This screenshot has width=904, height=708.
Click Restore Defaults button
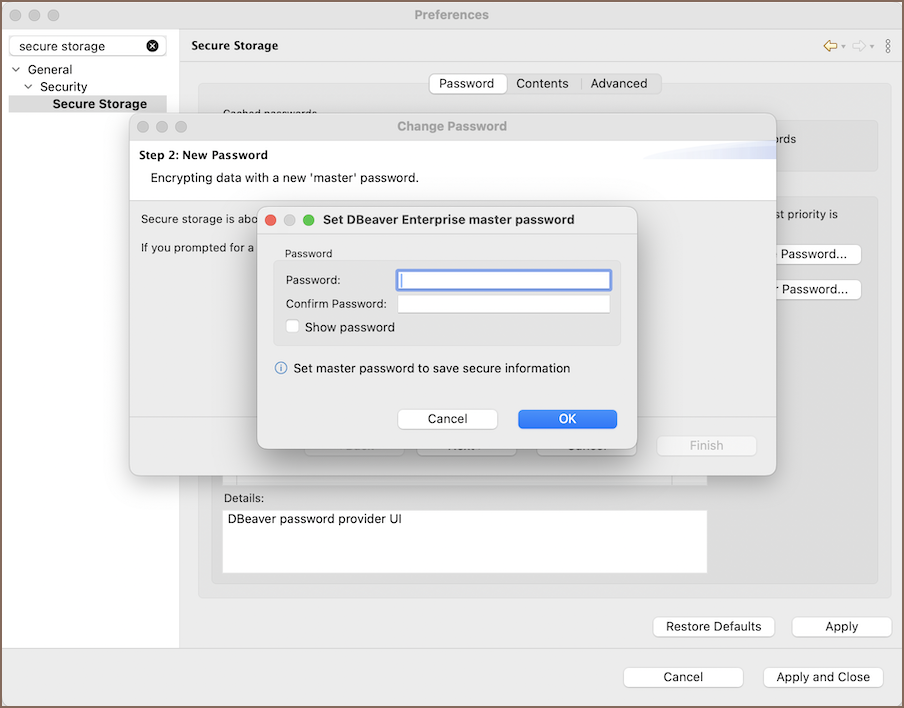[x=713, y=627]
